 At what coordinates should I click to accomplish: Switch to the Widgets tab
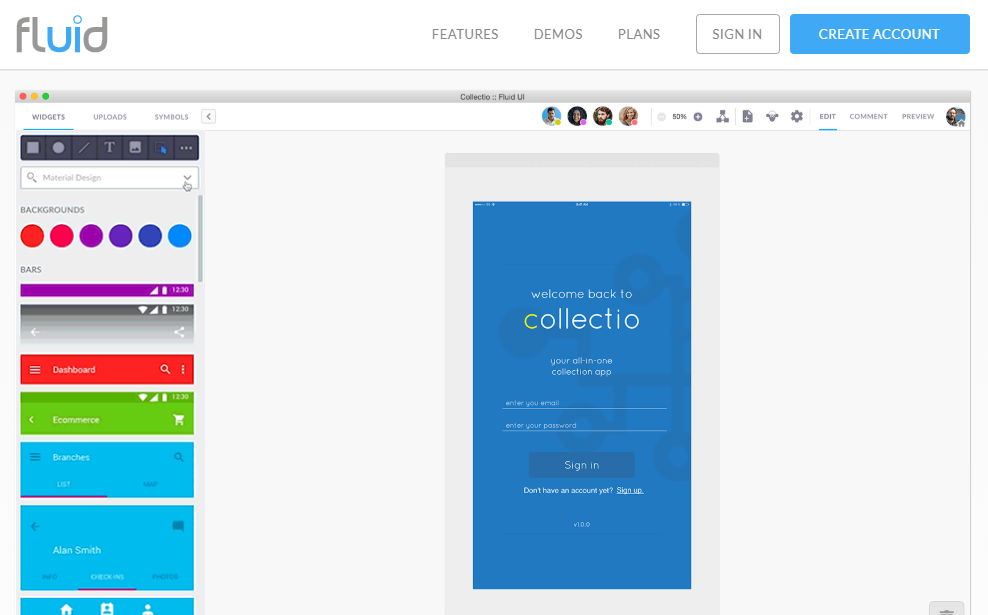click(x=49, y=117)
